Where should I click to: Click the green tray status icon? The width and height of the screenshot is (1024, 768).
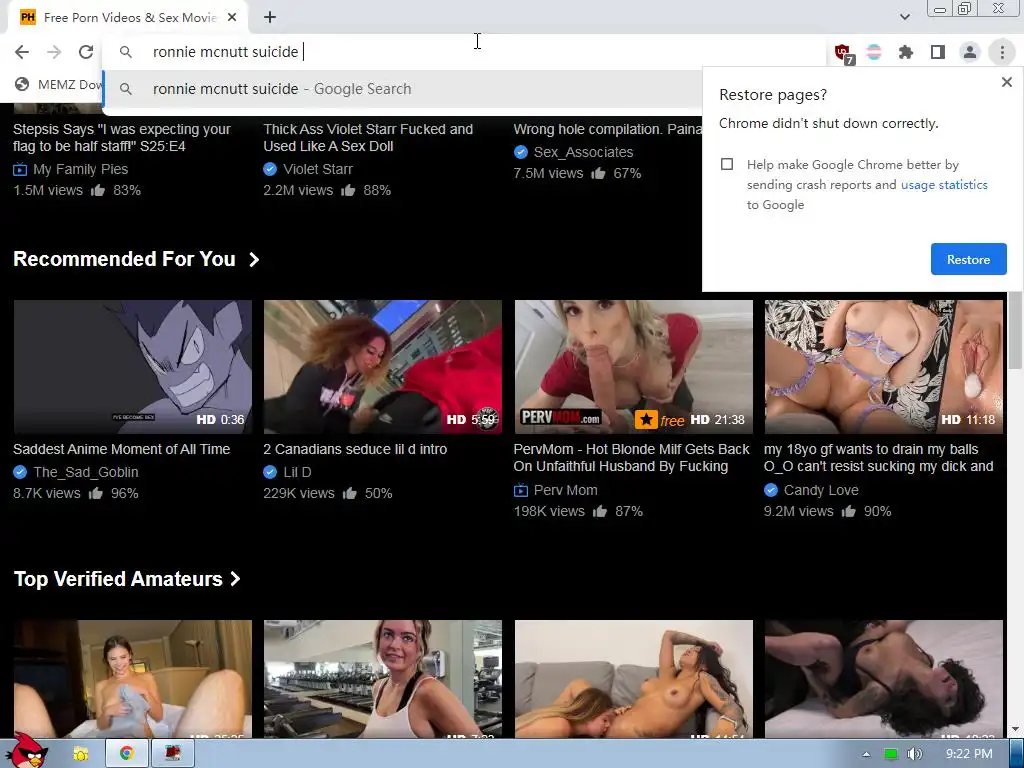point(890,754)
